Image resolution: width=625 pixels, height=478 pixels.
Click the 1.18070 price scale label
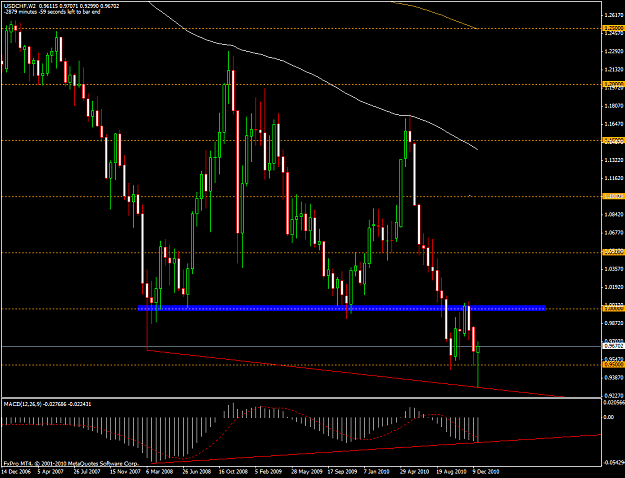[x=614, y=106]
